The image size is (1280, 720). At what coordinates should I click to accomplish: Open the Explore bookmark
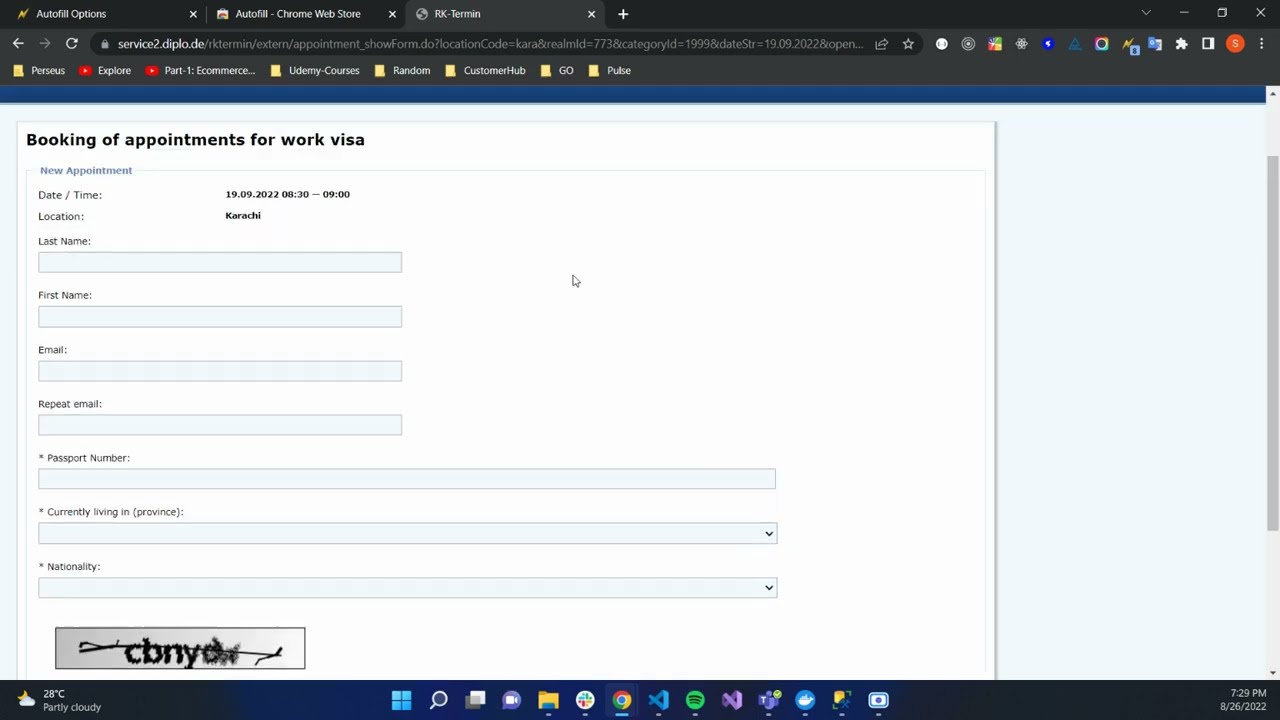pos(105,71)
